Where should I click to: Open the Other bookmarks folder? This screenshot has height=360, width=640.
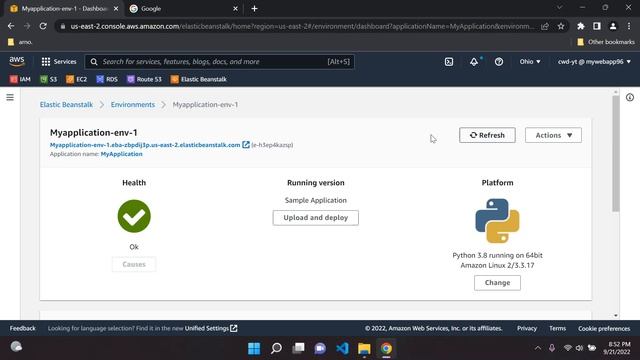[x=606, y=42]
